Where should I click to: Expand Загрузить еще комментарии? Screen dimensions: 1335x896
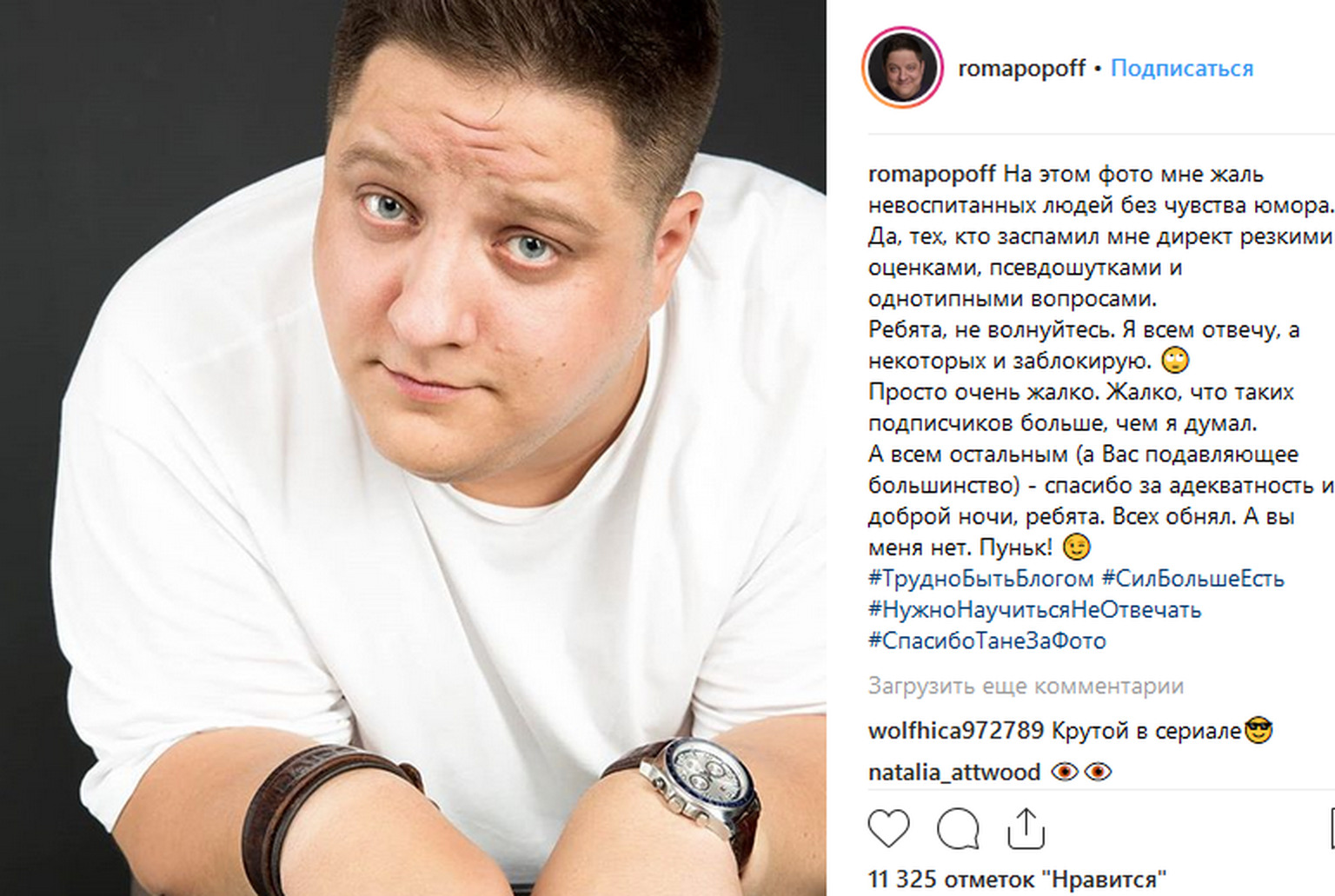coord(1026,687)
